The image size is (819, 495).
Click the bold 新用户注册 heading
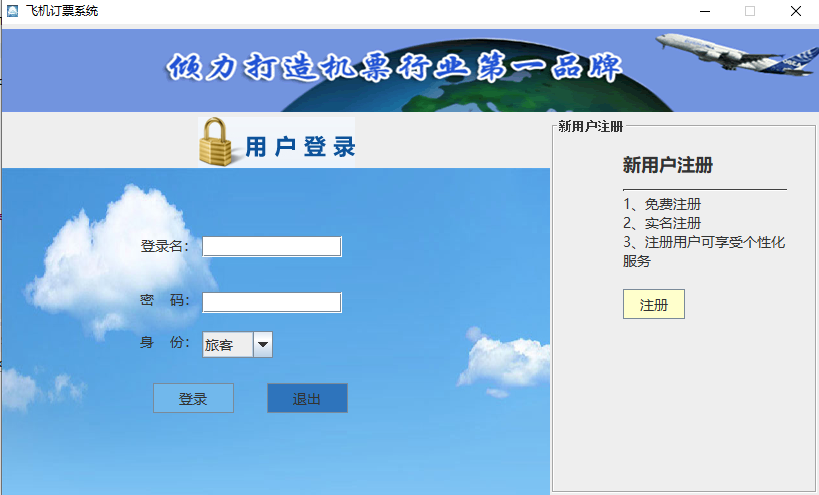668,166
